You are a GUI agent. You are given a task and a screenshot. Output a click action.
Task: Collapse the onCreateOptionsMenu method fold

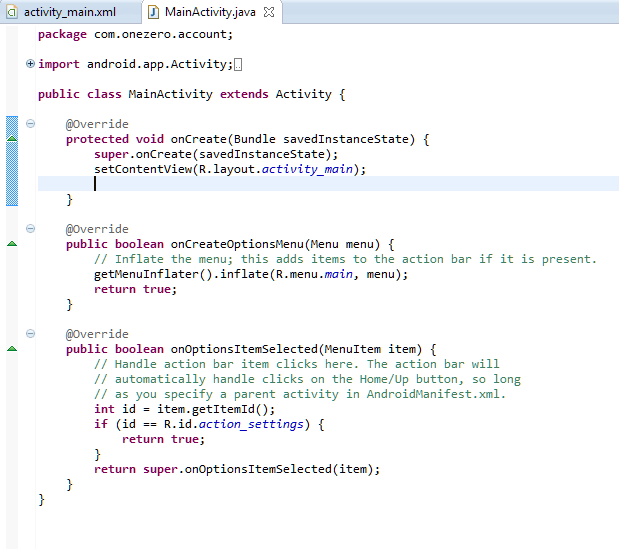click(x=30, y=229)
